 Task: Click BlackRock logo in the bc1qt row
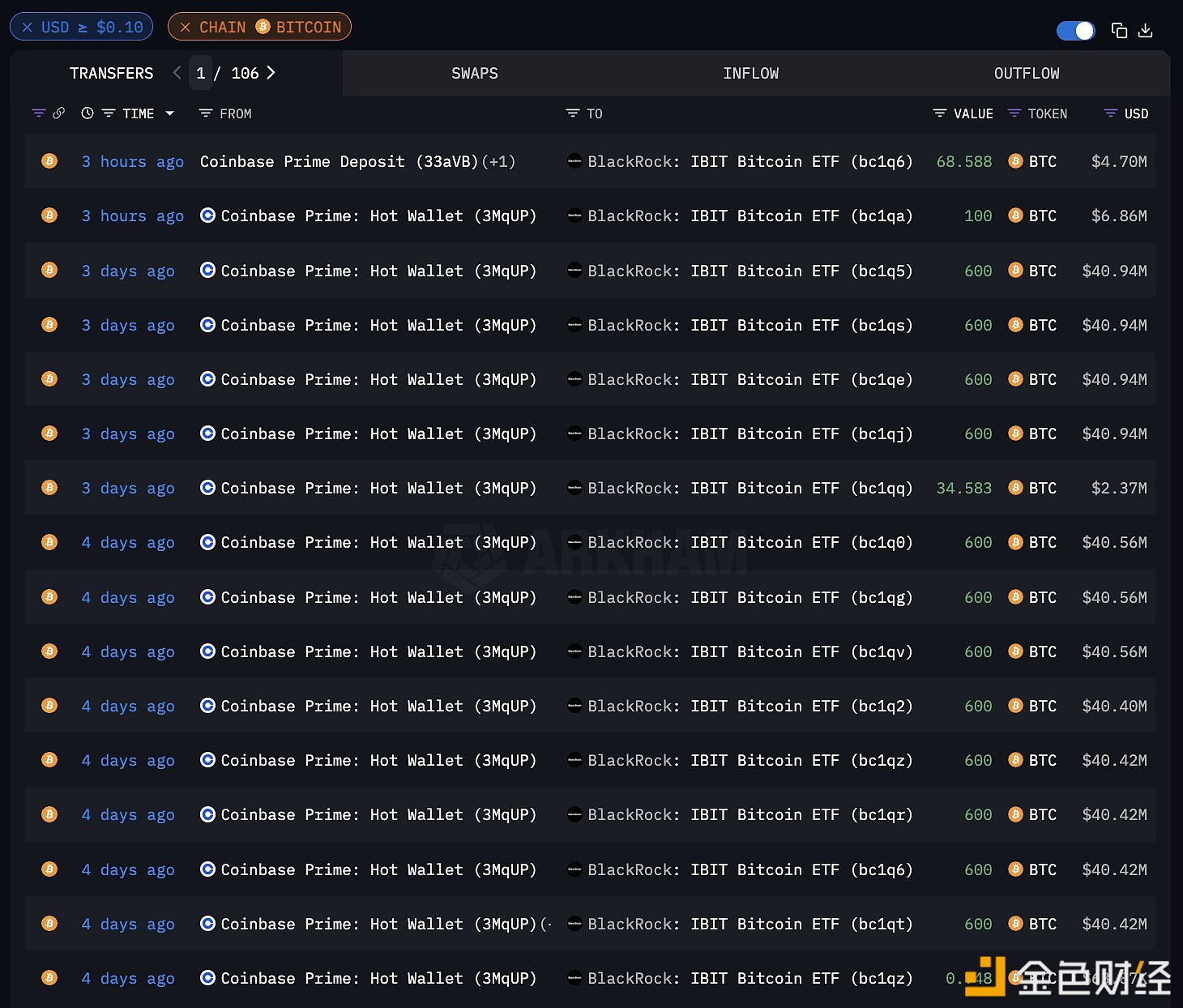tap(574, 924)
